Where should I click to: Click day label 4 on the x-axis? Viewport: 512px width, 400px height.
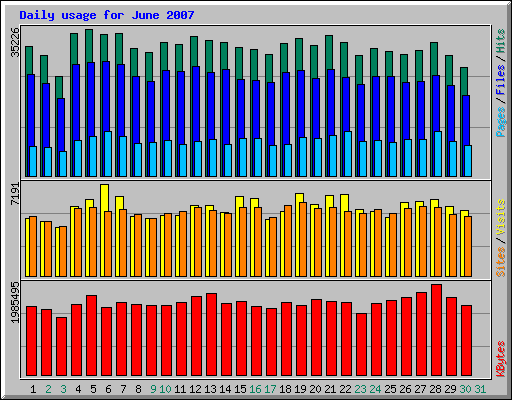pos(78,389)
